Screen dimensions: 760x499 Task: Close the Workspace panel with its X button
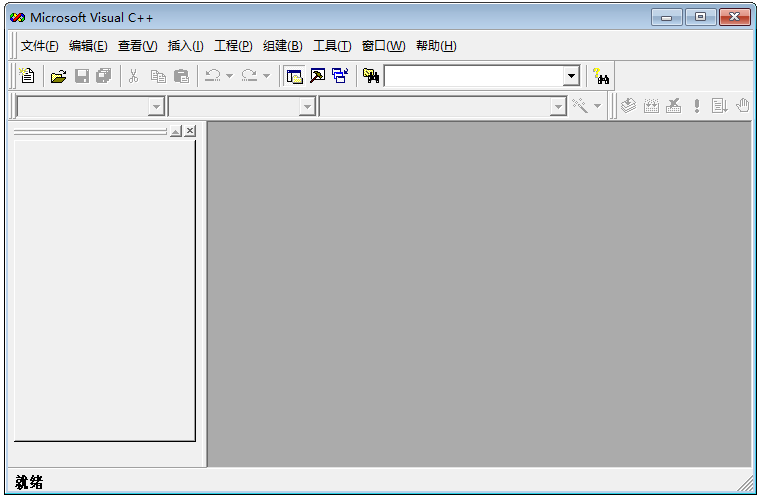pyautogui.click(x=190, y=131)
